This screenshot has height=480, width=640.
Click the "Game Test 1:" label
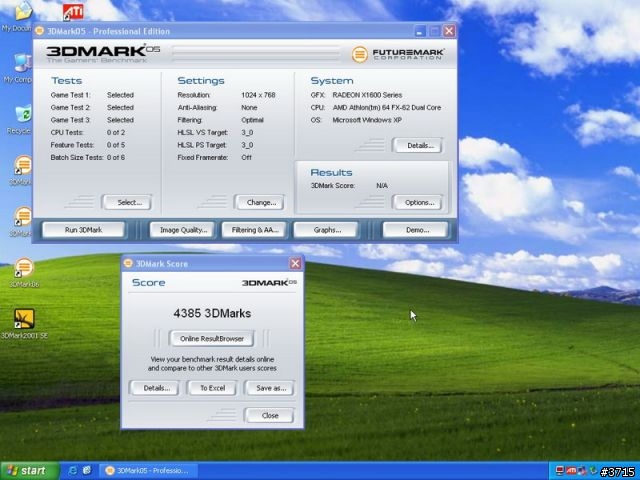coord(70,95)
